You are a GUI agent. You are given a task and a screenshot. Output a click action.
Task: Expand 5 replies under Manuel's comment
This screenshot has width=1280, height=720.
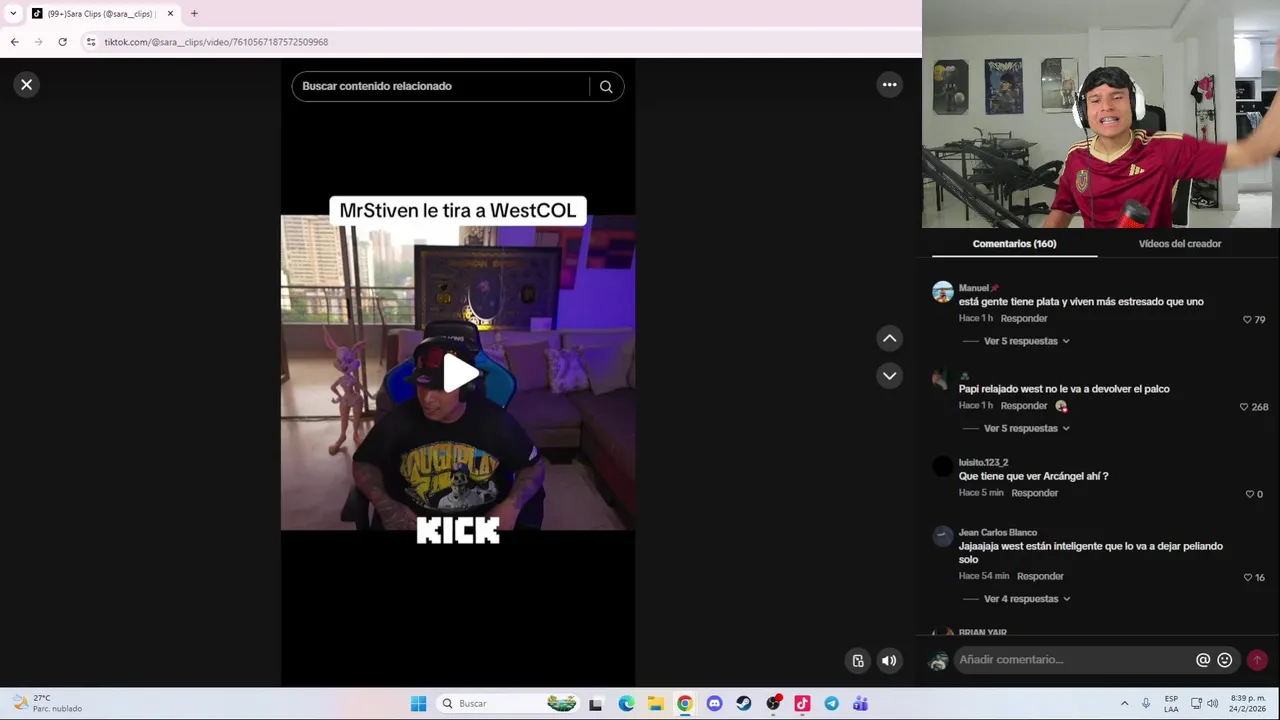[x=1026, y=341]
